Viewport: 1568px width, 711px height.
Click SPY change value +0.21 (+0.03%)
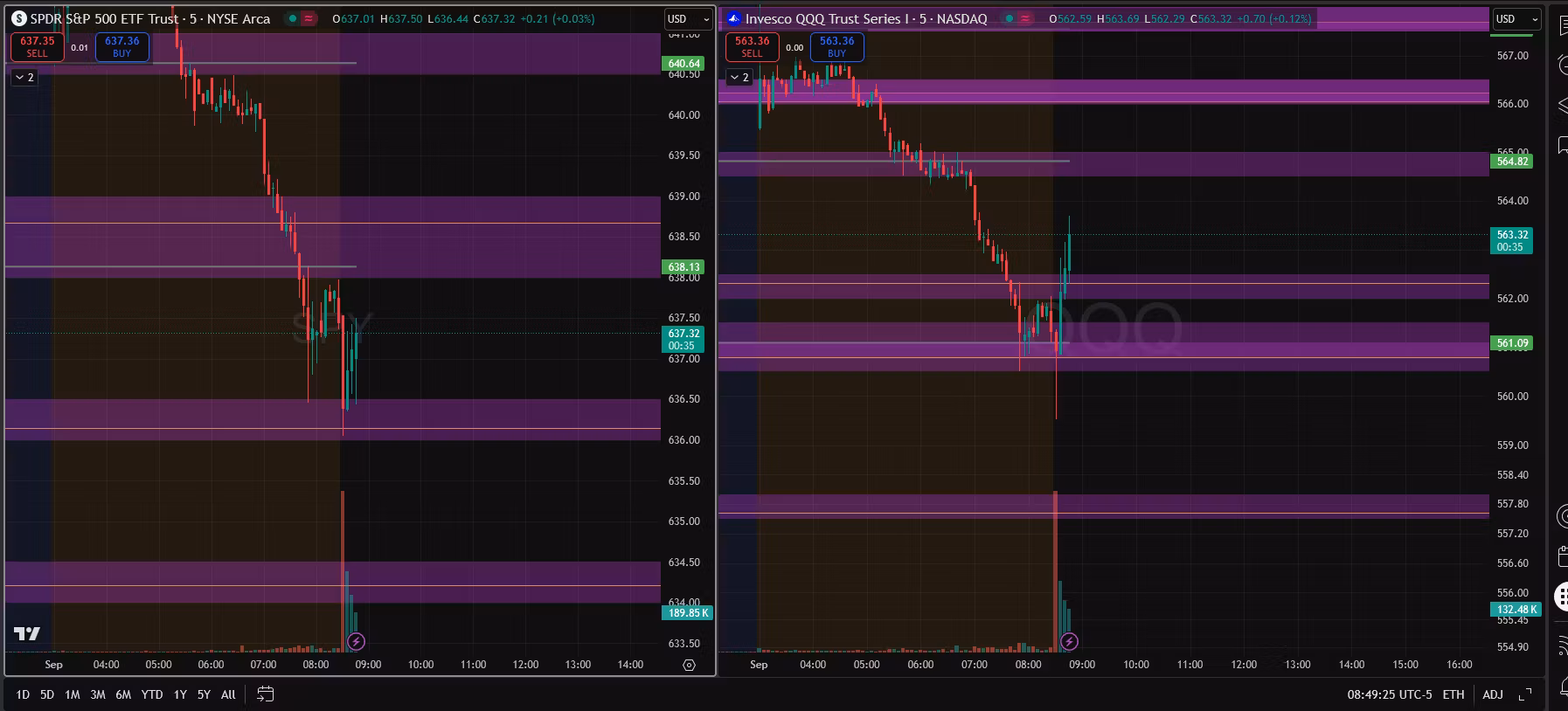(558, 18)
